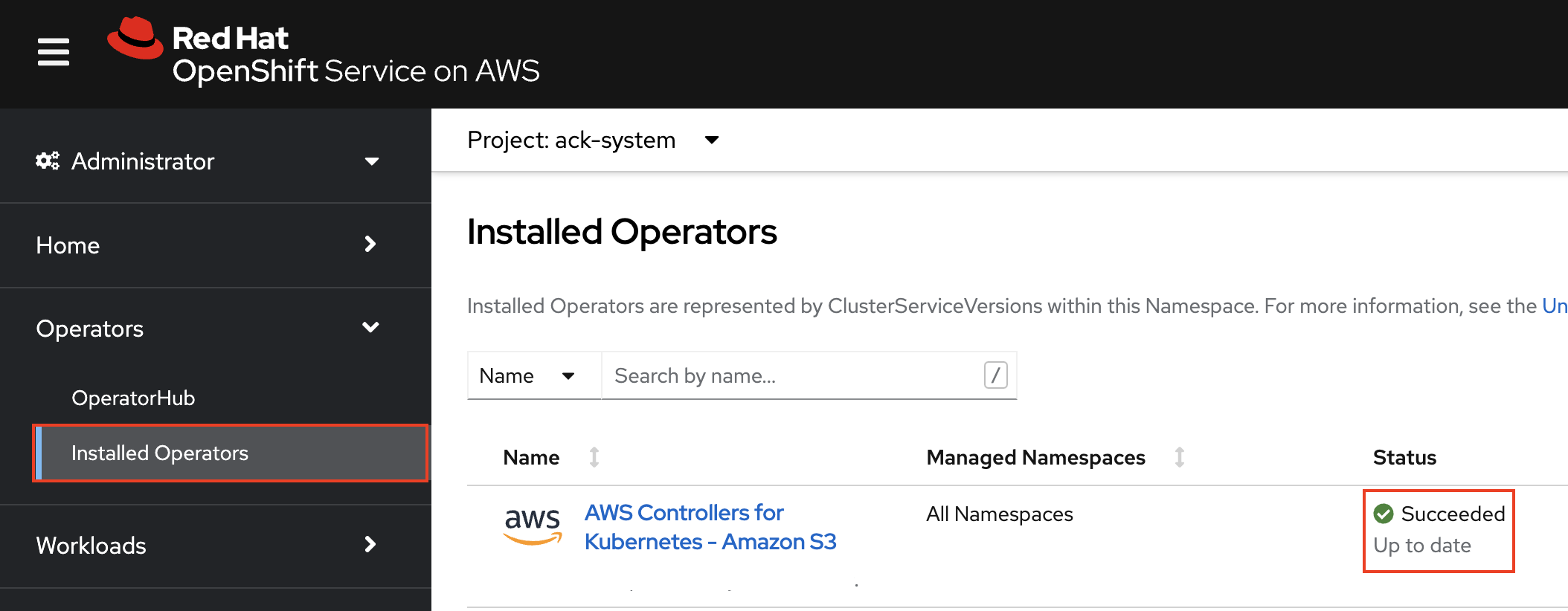Open the Name filter type dropdown
This screenshot has height=611, width=1568.
click(x=527, y=375)
